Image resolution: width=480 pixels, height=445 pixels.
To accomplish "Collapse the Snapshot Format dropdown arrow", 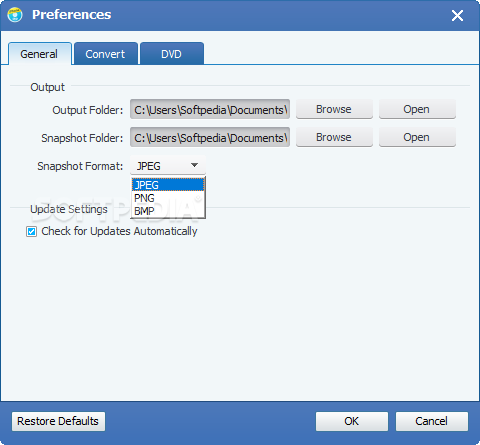I will click(194, 165).
